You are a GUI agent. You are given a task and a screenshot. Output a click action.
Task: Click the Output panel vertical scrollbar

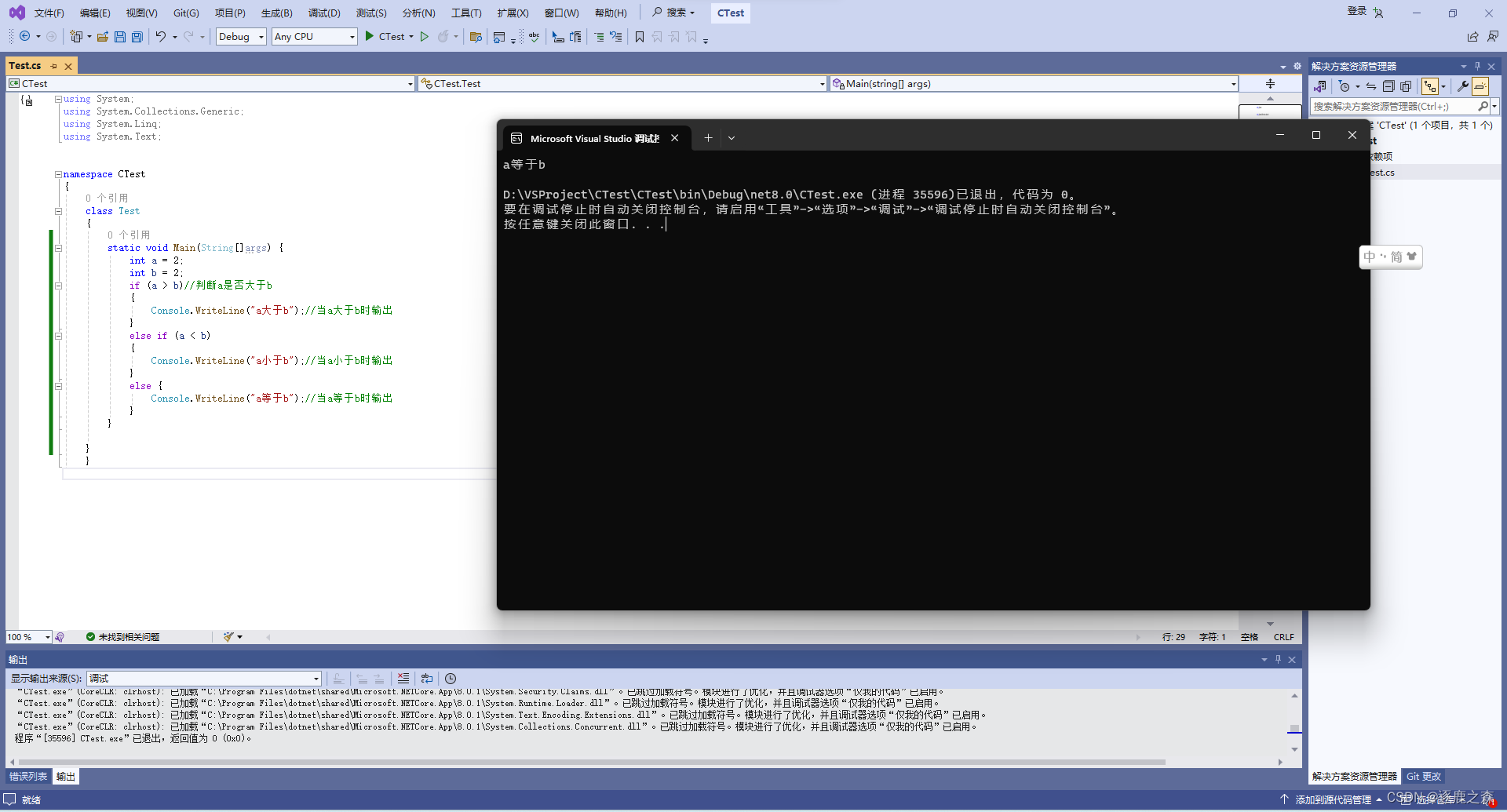click(x=1294, y=727)
